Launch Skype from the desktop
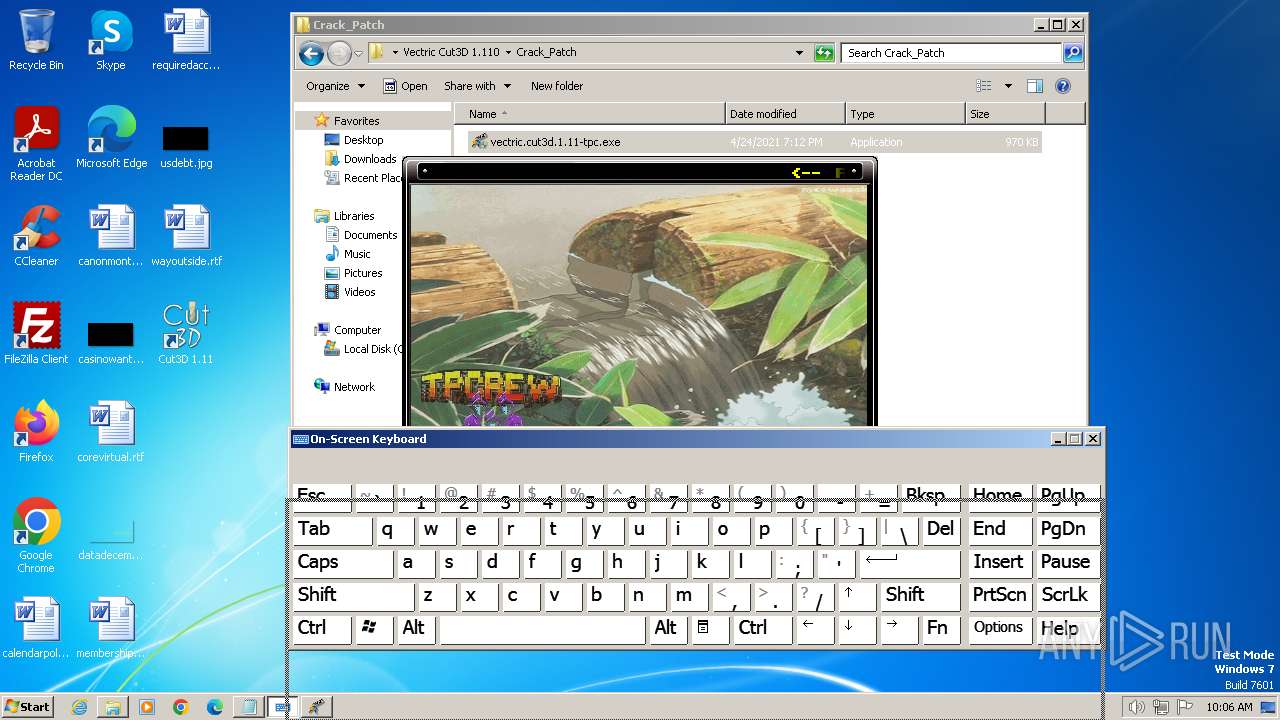 (x=110, y=40)
